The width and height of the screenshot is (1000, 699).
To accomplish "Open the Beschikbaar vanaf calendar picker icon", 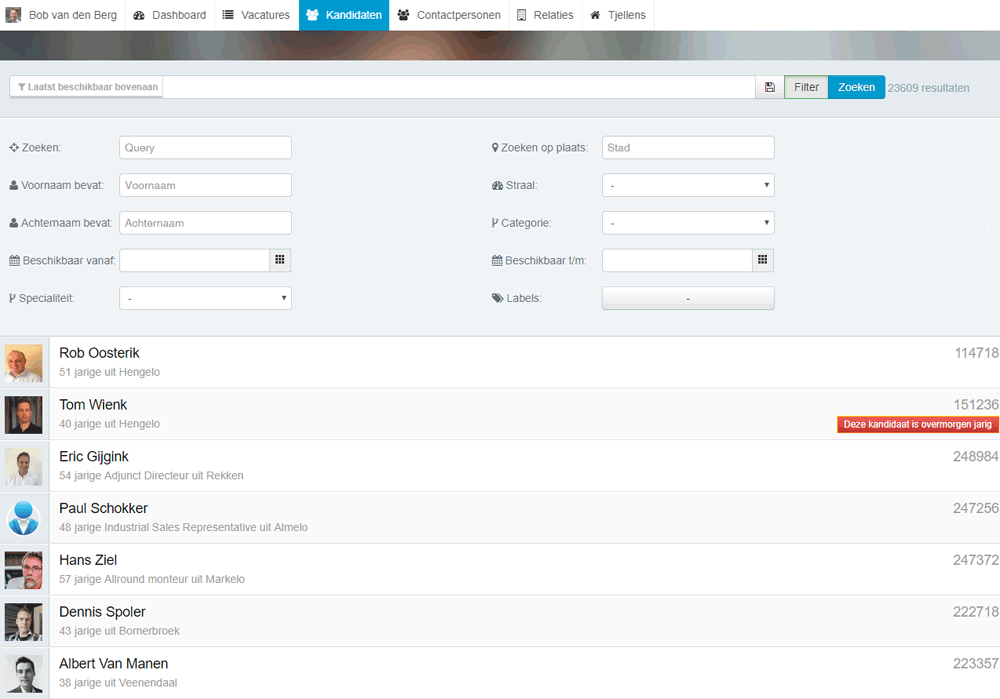I will 280,260.
